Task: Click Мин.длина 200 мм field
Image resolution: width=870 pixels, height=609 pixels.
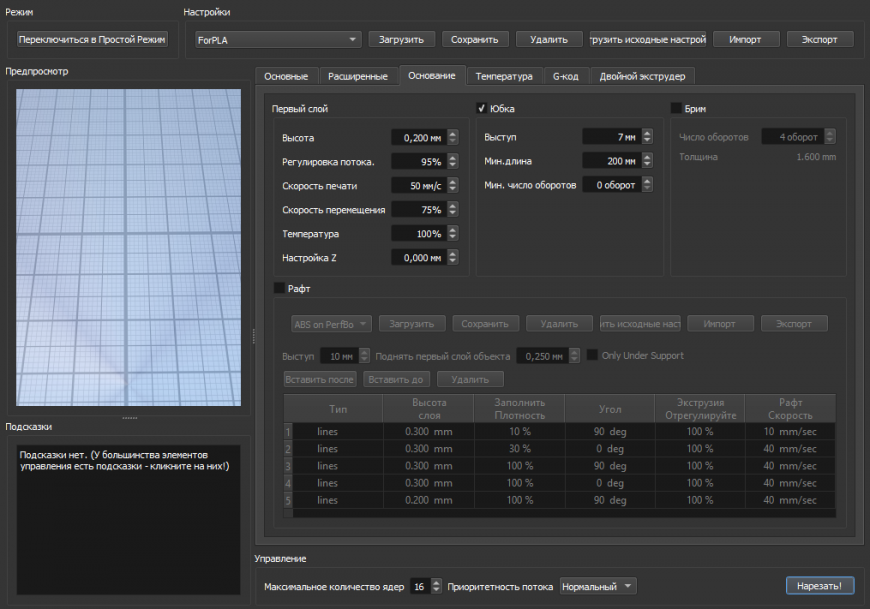Action: (x=611, y=161)
